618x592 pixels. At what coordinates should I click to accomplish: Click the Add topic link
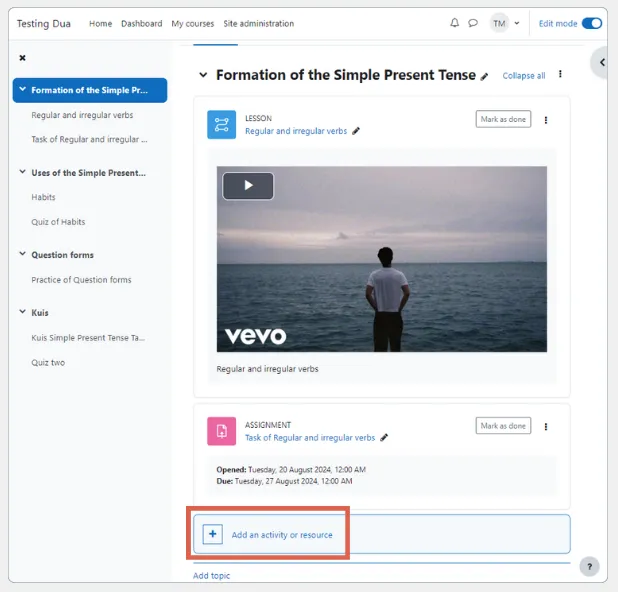(211, 576)
